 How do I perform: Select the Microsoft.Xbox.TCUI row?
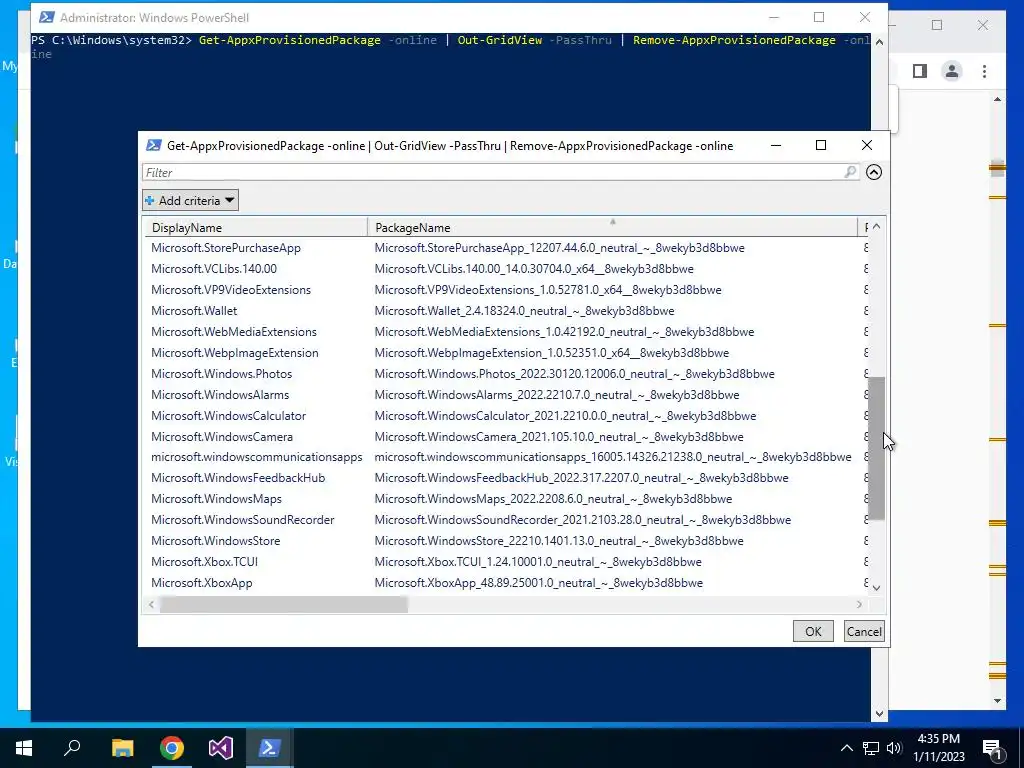505,561
